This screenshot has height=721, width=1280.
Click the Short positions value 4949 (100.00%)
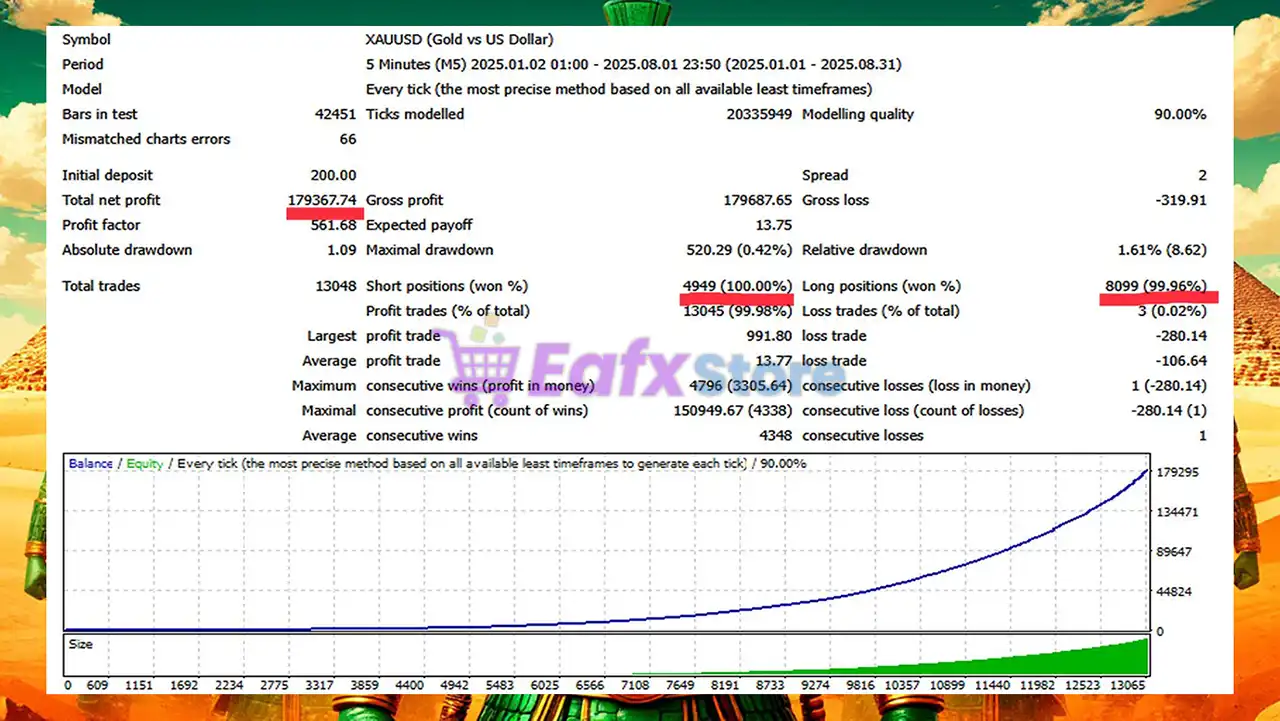pyautogui.click(x=737, y=286)
